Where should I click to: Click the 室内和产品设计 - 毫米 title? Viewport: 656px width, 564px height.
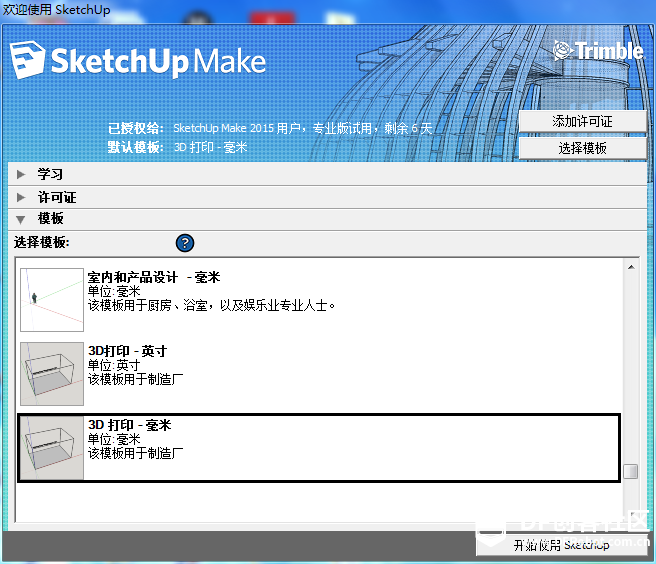click(x=154, y=277)
